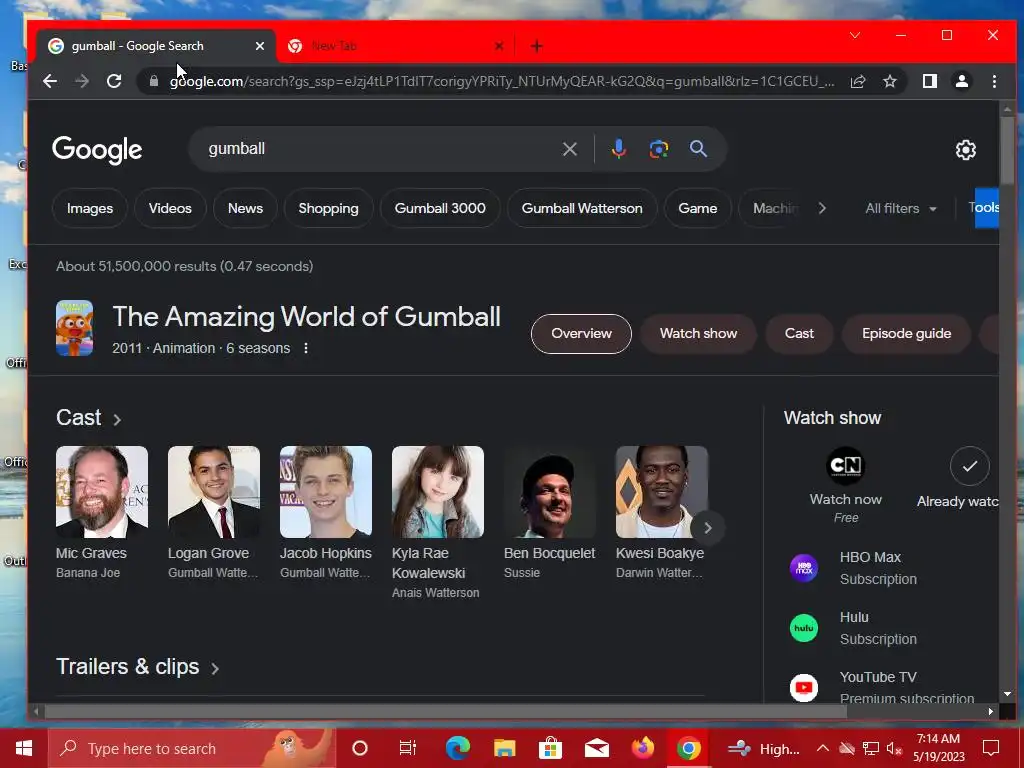Open the Episode guide chip

click(x=906, y=334)
